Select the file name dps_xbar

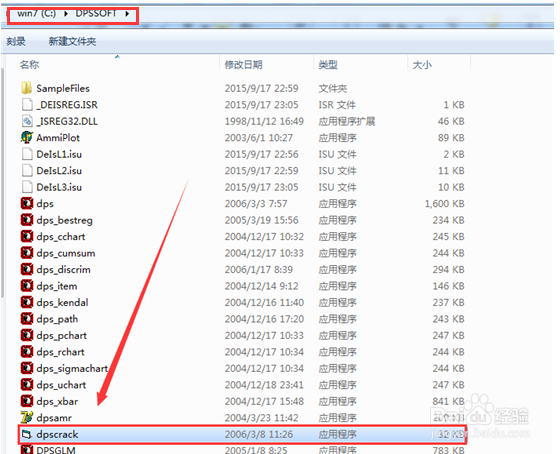[x=57, y=401]
